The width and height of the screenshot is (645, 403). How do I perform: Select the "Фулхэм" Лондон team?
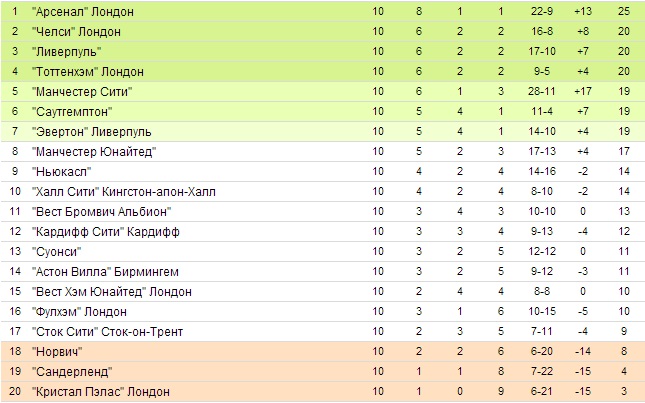[79, 312]
